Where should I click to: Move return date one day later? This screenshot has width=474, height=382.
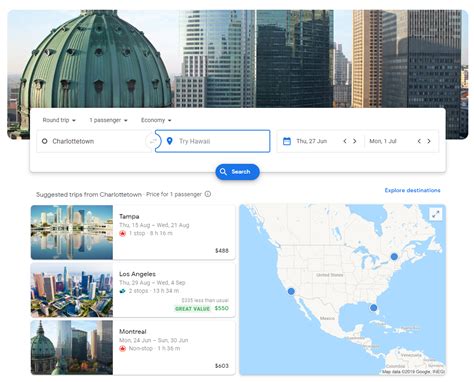429,141
